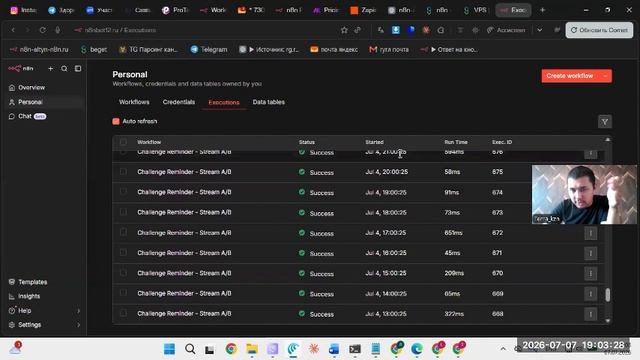The height and width of the screenshot is (360, 640).
Task: Open the actions menu for execution 872
Action: tap(591, 233)
